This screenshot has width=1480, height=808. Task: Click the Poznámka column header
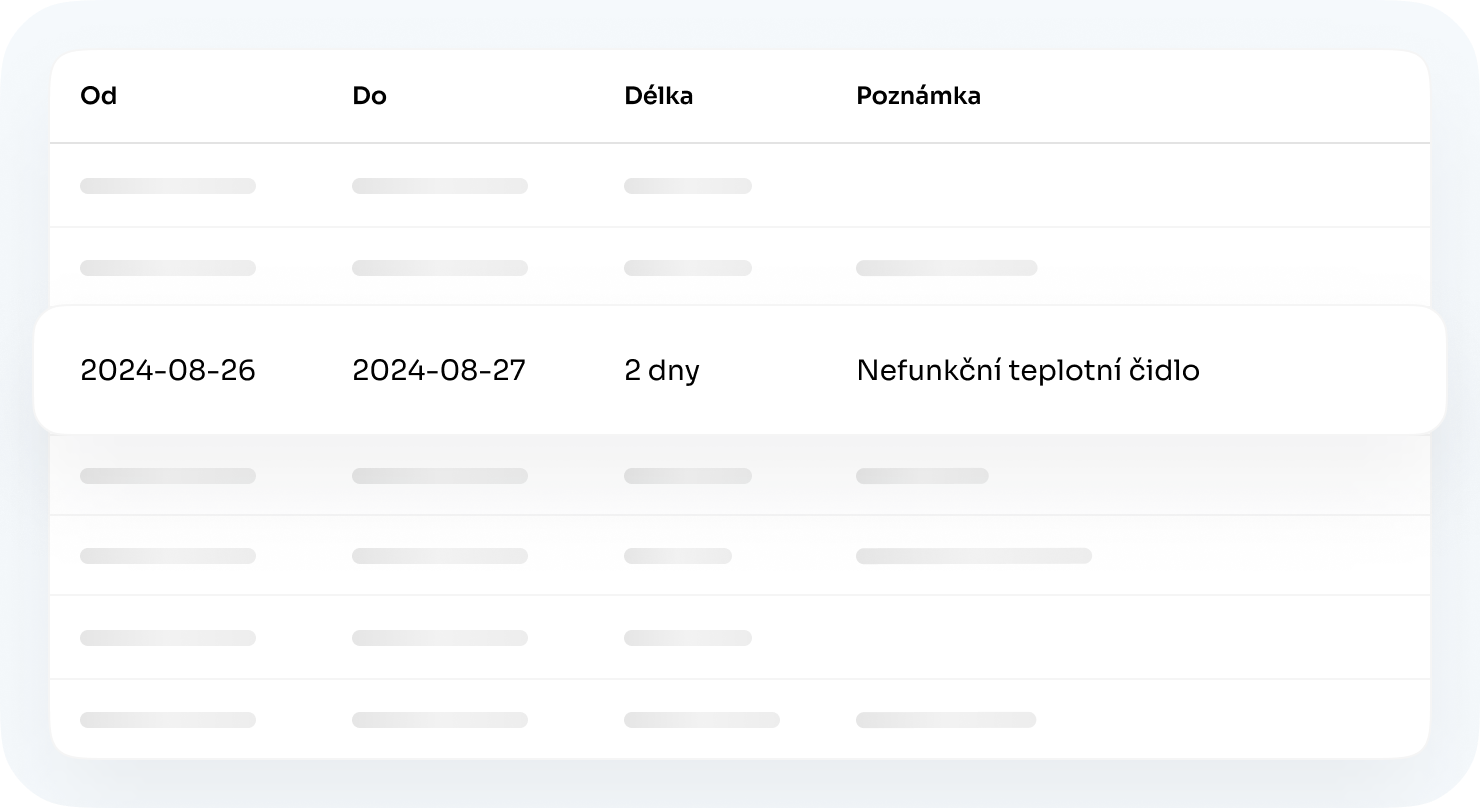click(918, 95)
